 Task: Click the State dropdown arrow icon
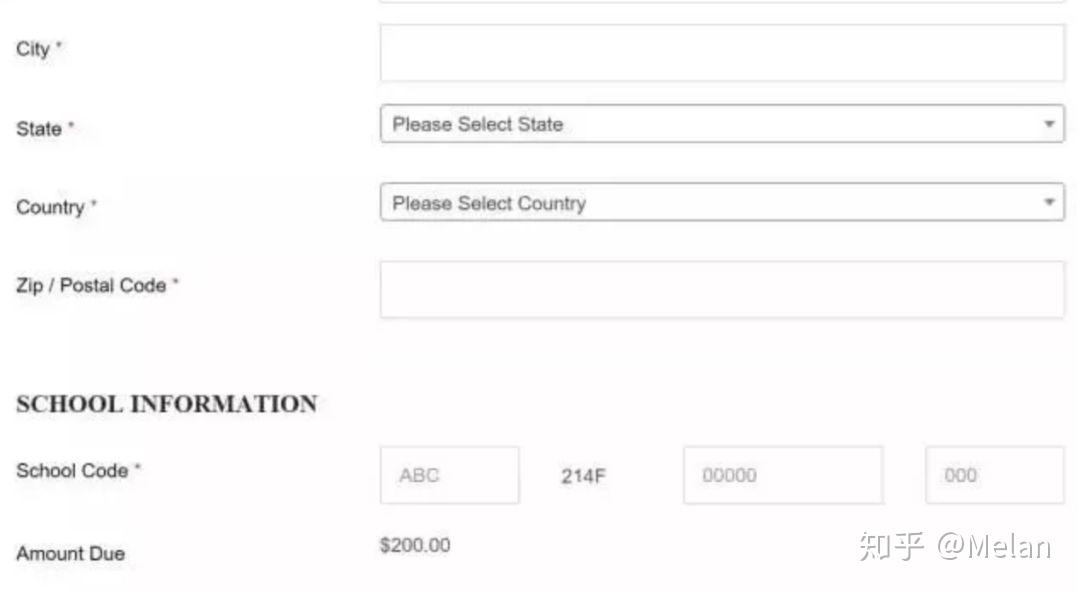click(x=1049, y=125)
